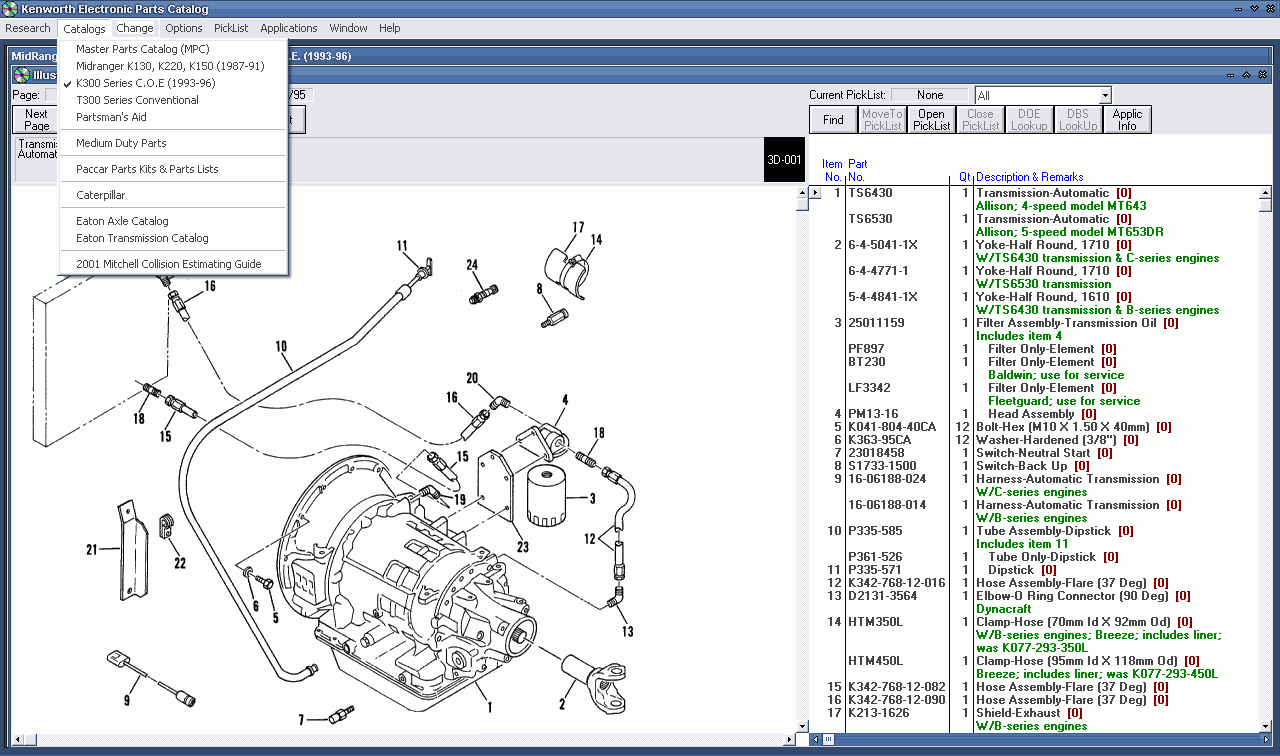Click the CD-ROM icon on the Illustration window
This screenshot has width=1280, height=756.
[x=21, y=74]
